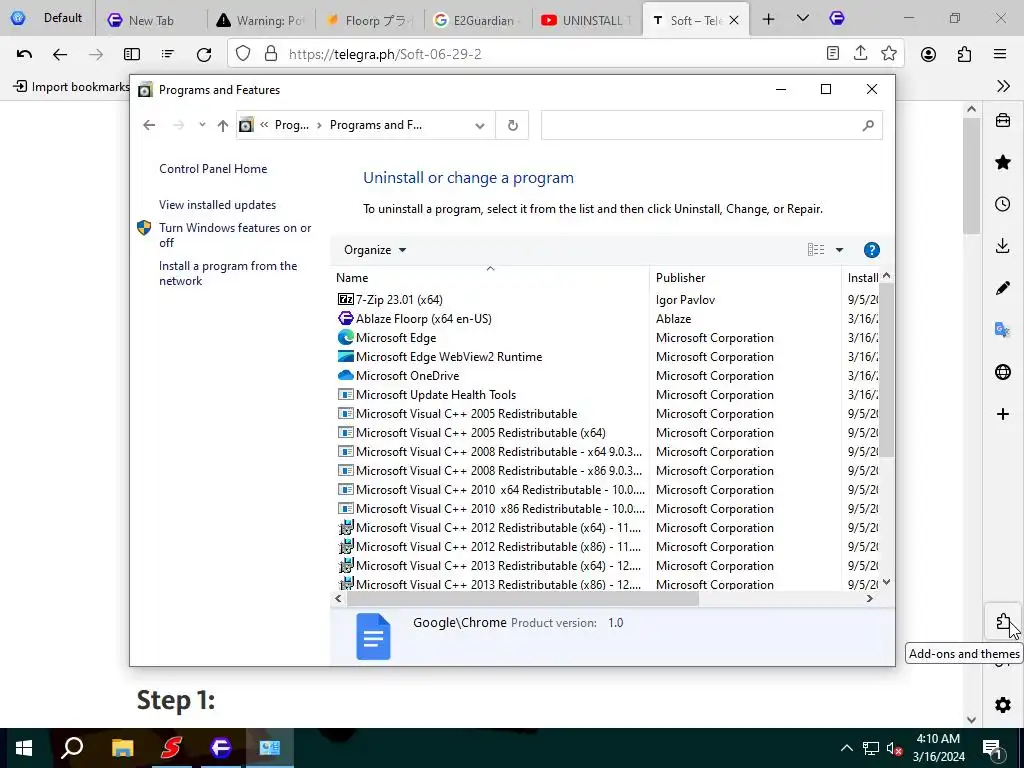Image resolution: width=1024 pixels, height=768 pixels.
Task: Expand the address path history dropdown
Action: (480, 125)
